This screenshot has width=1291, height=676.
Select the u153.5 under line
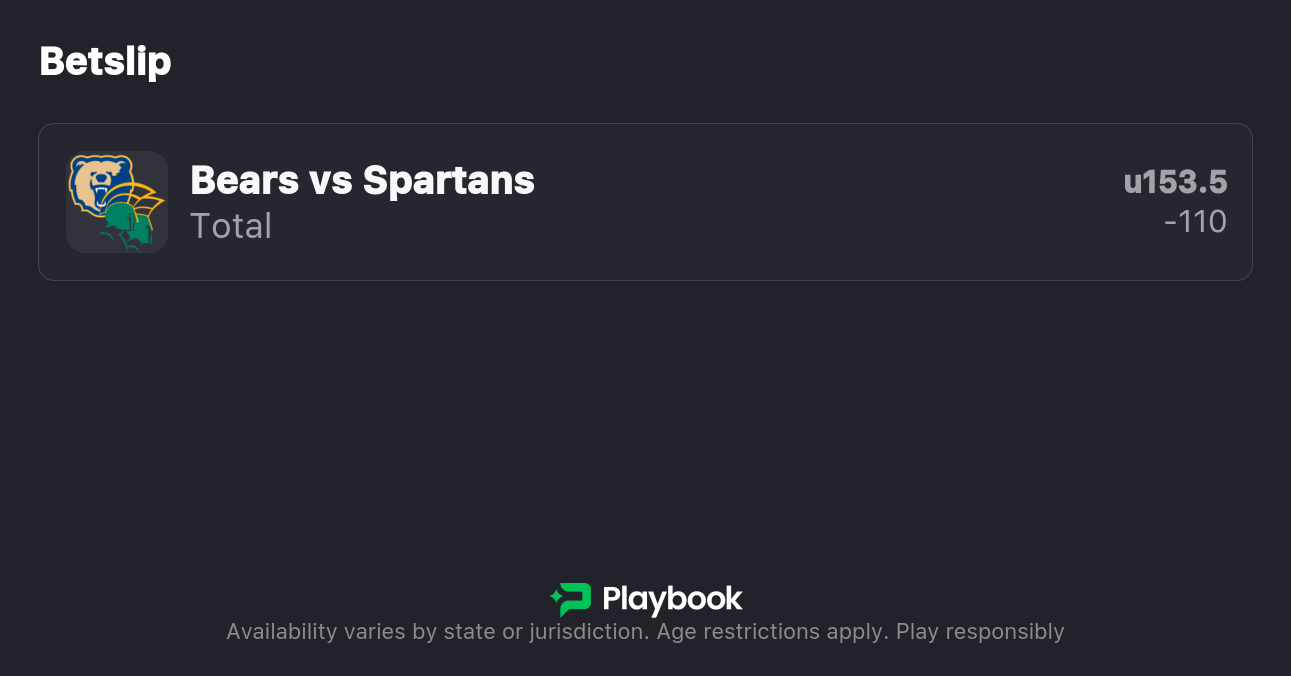coord(1175,182)
